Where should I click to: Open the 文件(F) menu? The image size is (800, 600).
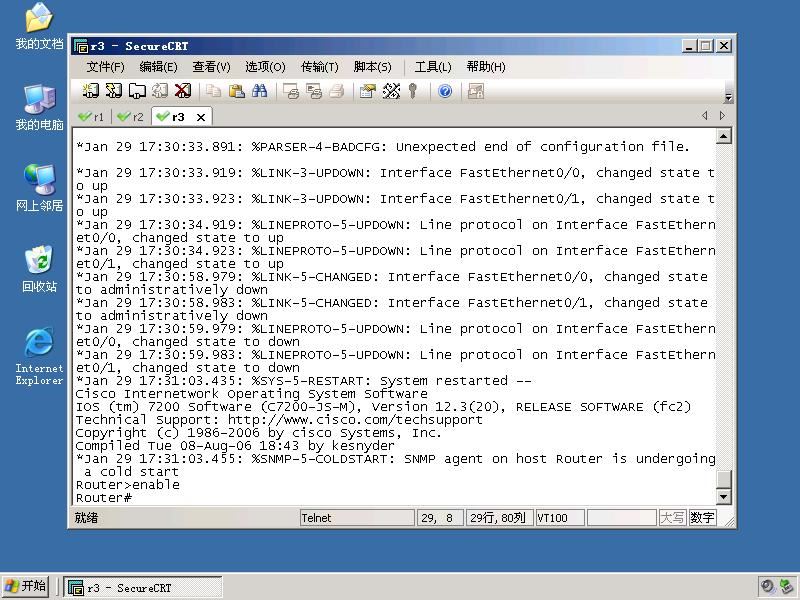point(105,67)
